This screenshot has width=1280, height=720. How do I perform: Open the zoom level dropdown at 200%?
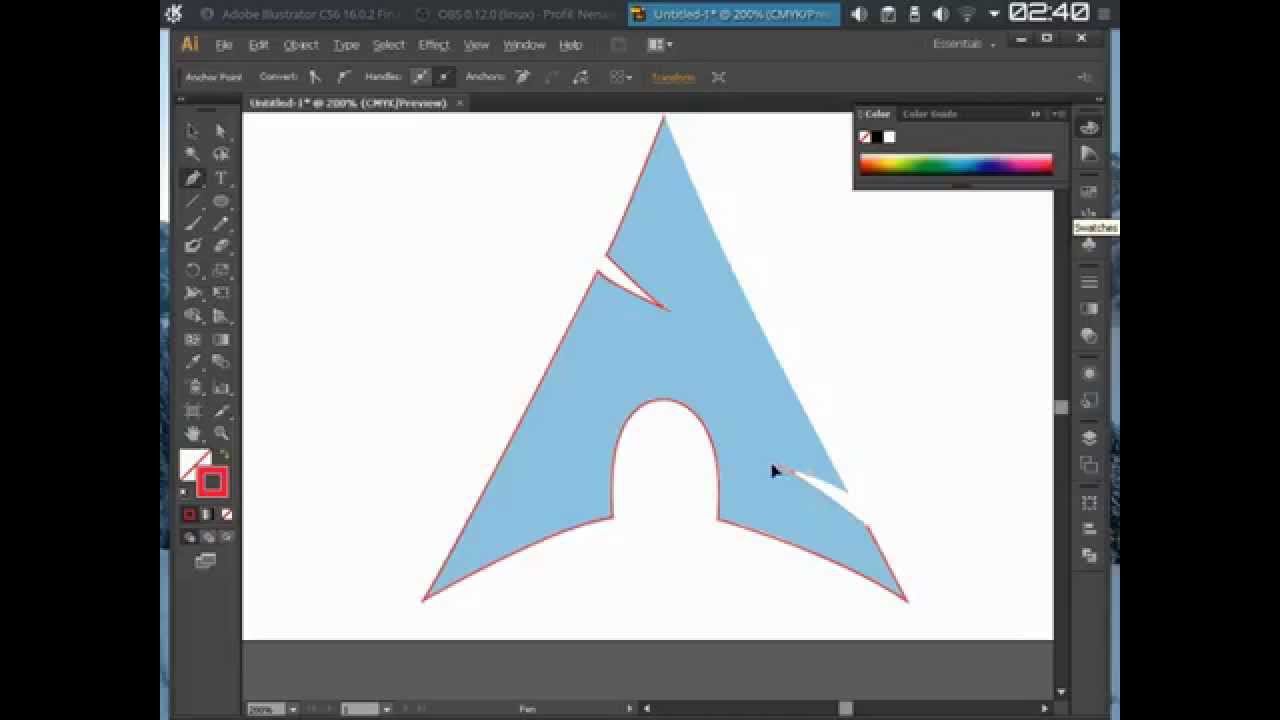point(293,709)
